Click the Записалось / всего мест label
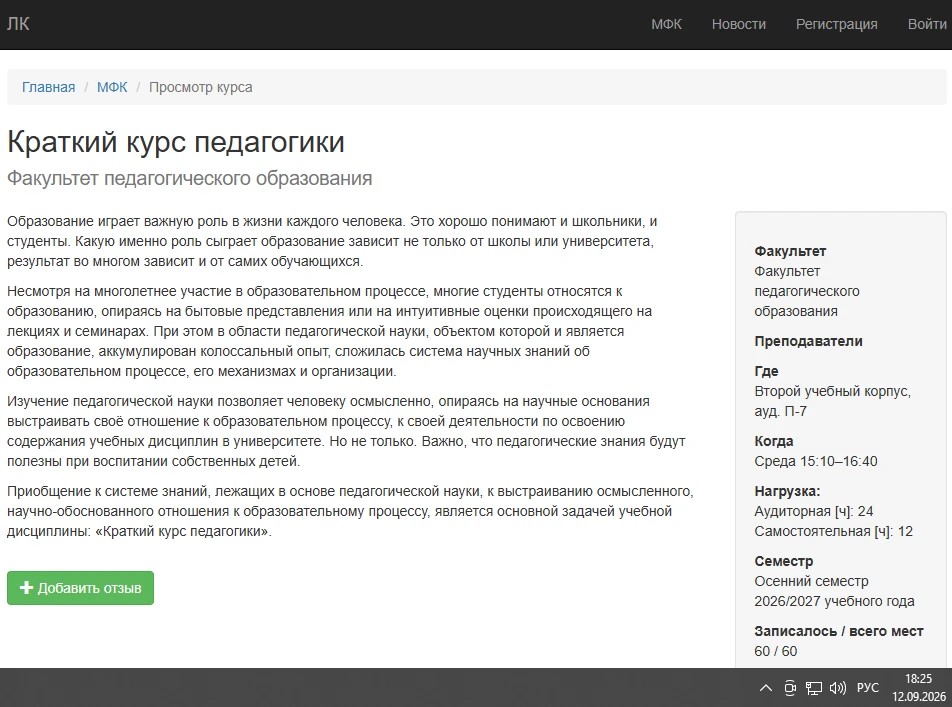This screenshot has height=707, width=952. coord(838,632)
